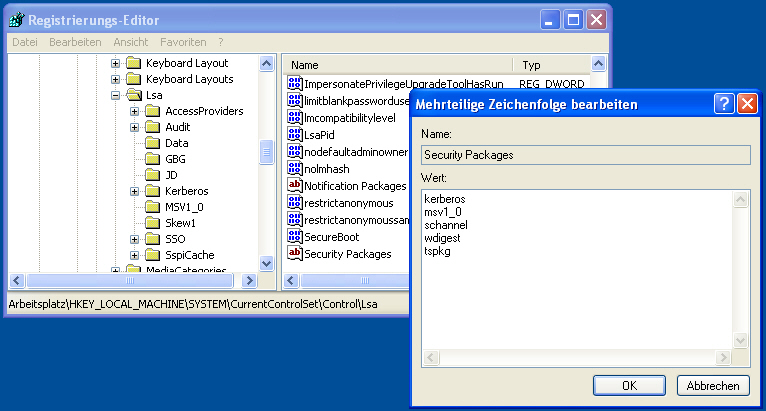766x411 pixels.
Task: Select the Lsa open folder icon
Action: [134, 95]
